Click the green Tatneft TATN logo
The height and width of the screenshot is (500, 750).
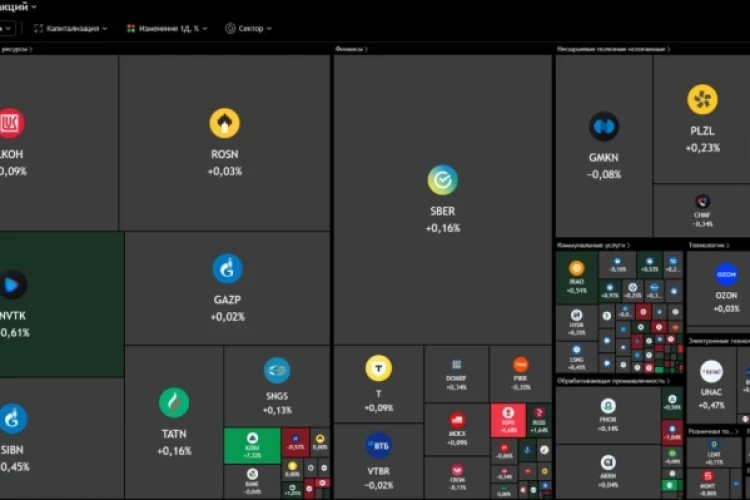(x=174, y=402)
